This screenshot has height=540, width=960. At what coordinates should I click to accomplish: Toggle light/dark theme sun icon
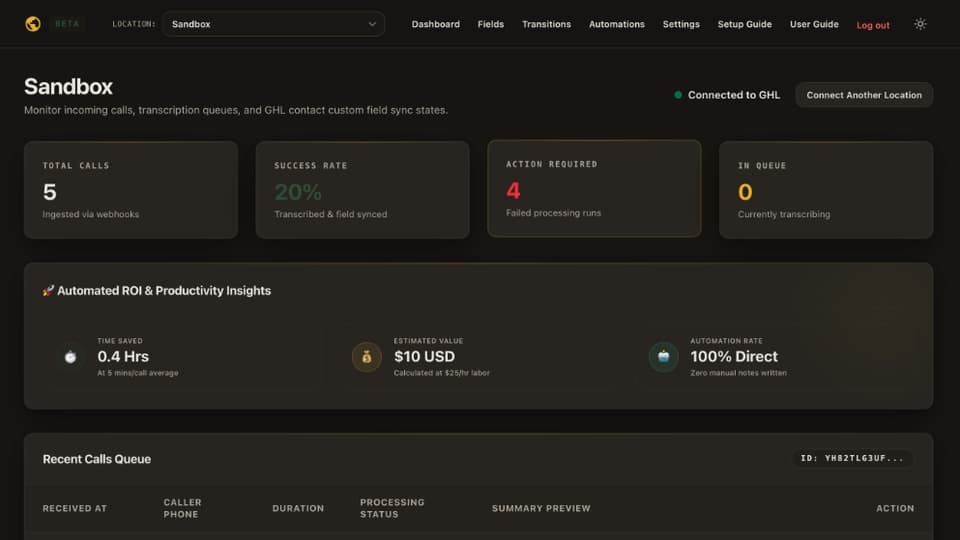(x=920, y=24)
